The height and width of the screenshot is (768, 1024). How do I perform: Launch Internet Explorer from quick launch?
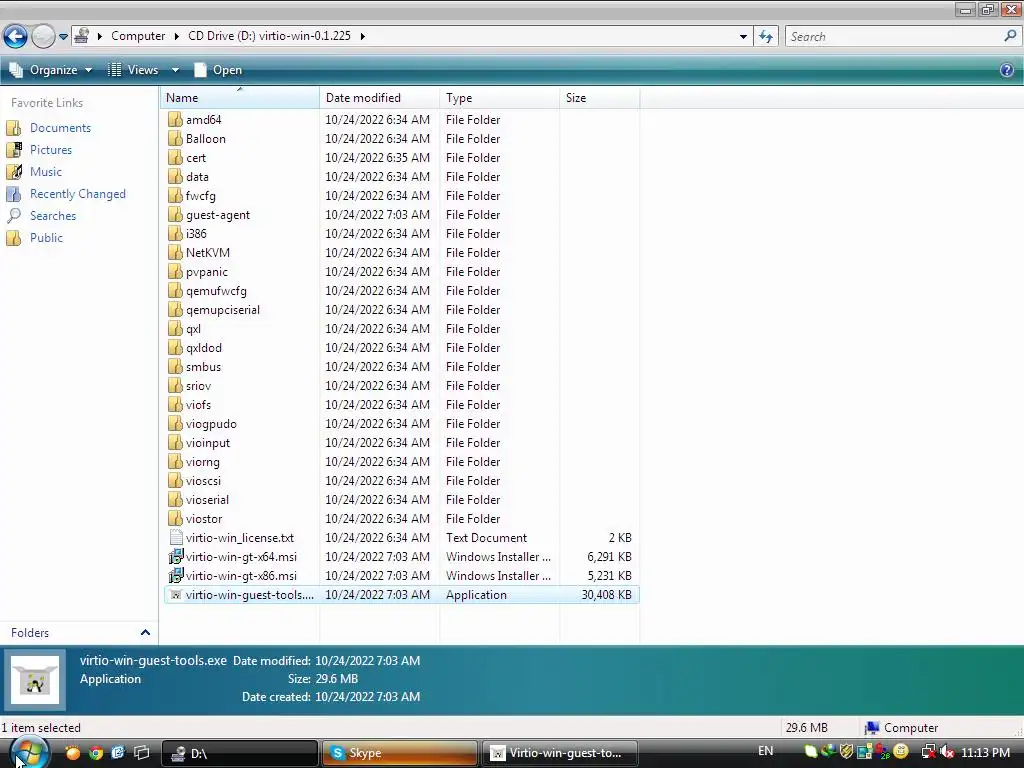[x=118, y=753]
